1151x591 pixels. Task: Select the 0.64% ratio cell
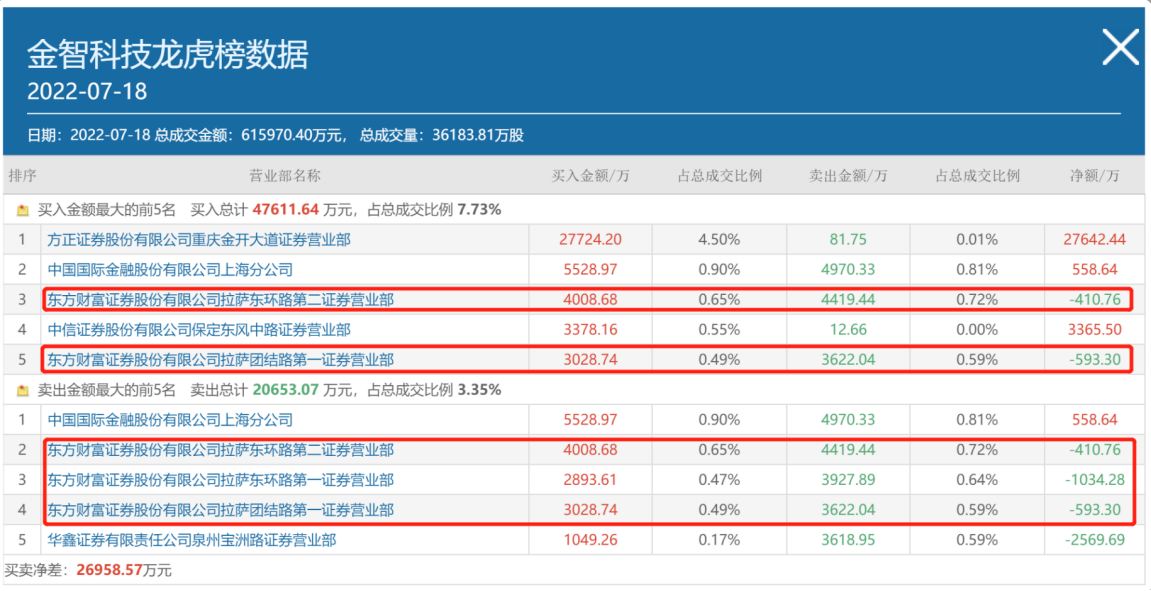977,480
